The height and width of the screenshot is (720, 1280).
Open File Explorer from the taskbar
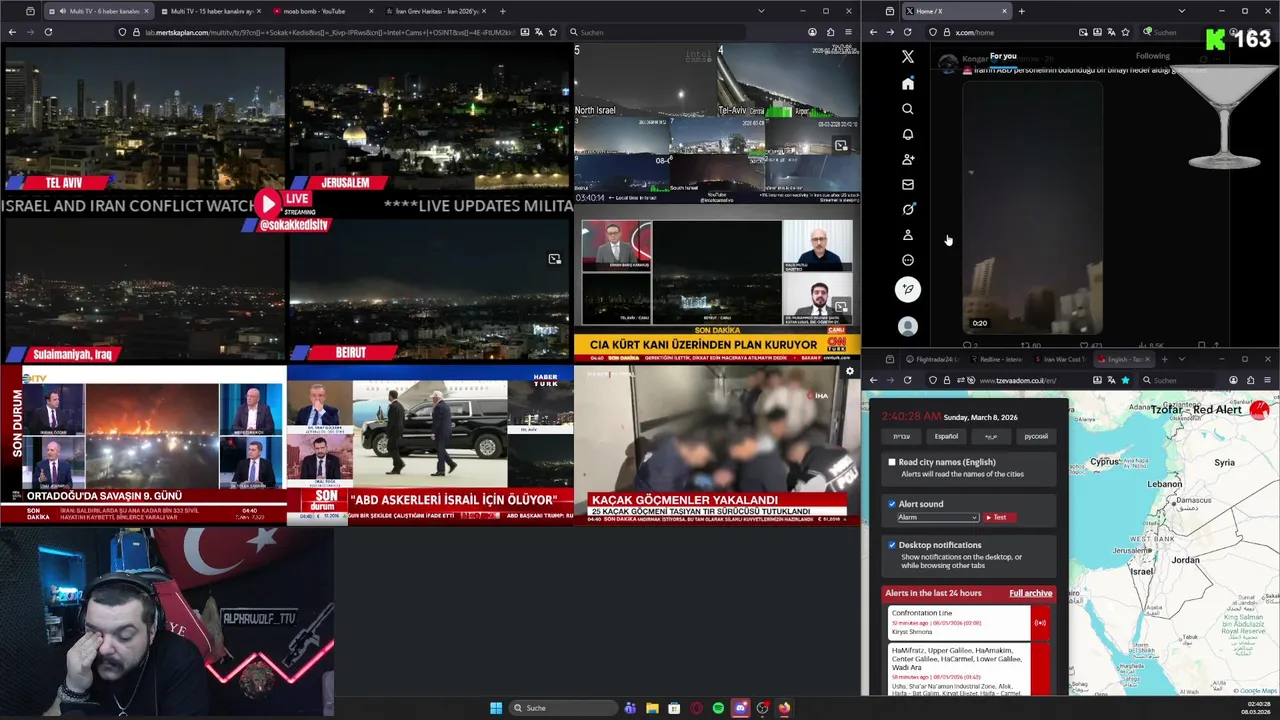[652, 708]
